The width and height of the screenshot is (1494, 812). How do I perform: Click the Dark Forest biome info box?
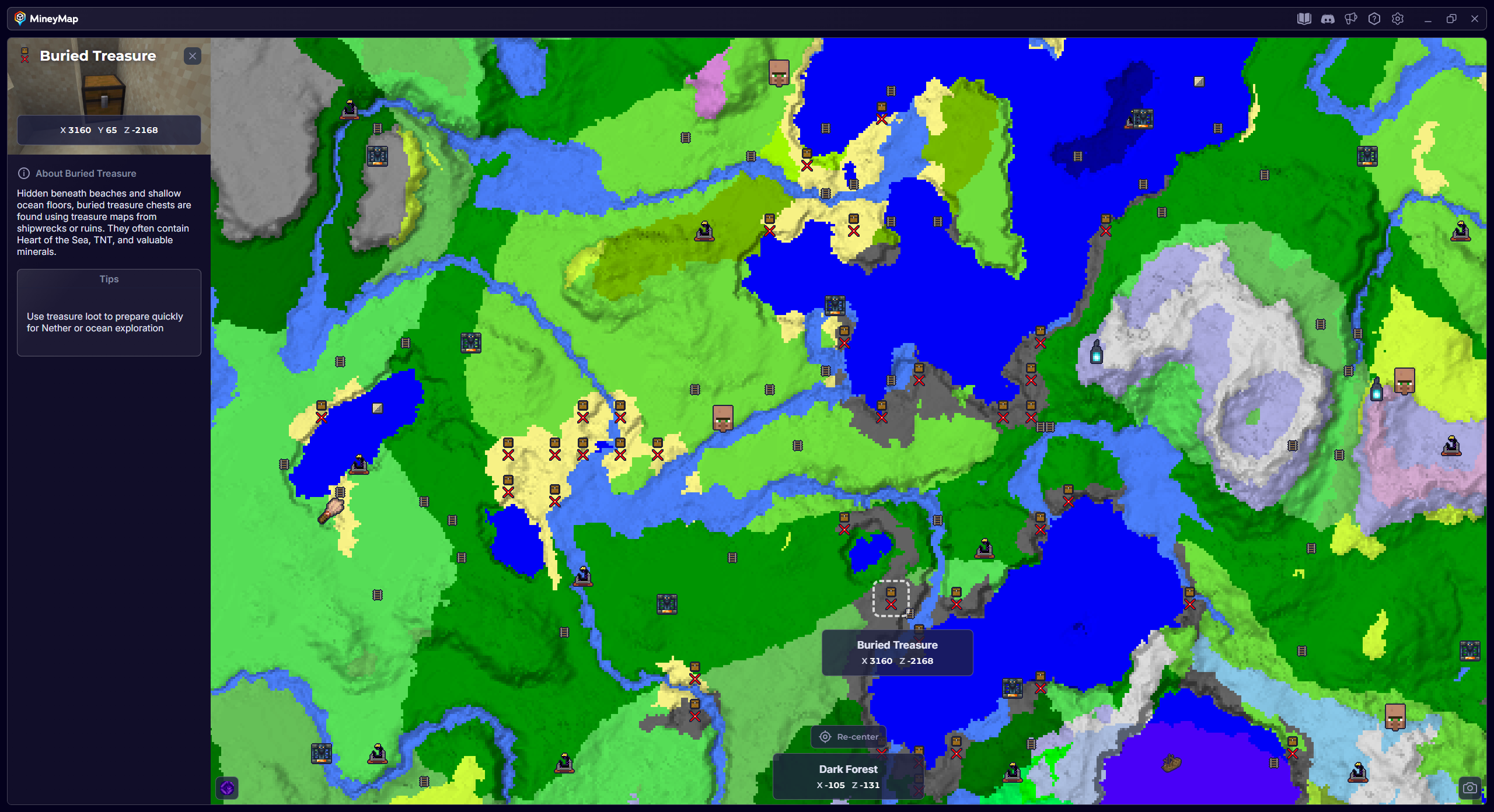(x=848, y=776)
